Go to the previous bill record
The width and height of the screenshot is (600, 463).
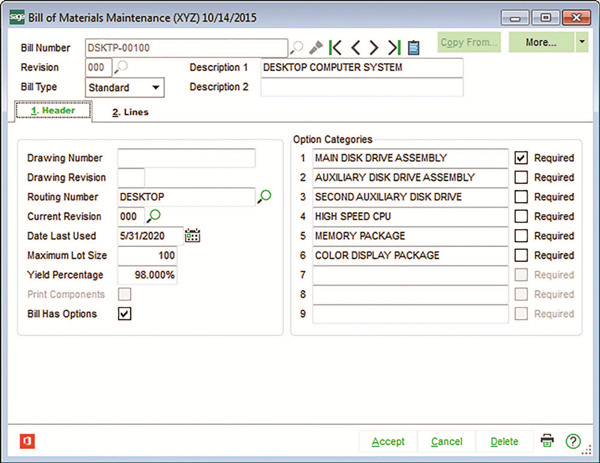(x=355, y=48)
